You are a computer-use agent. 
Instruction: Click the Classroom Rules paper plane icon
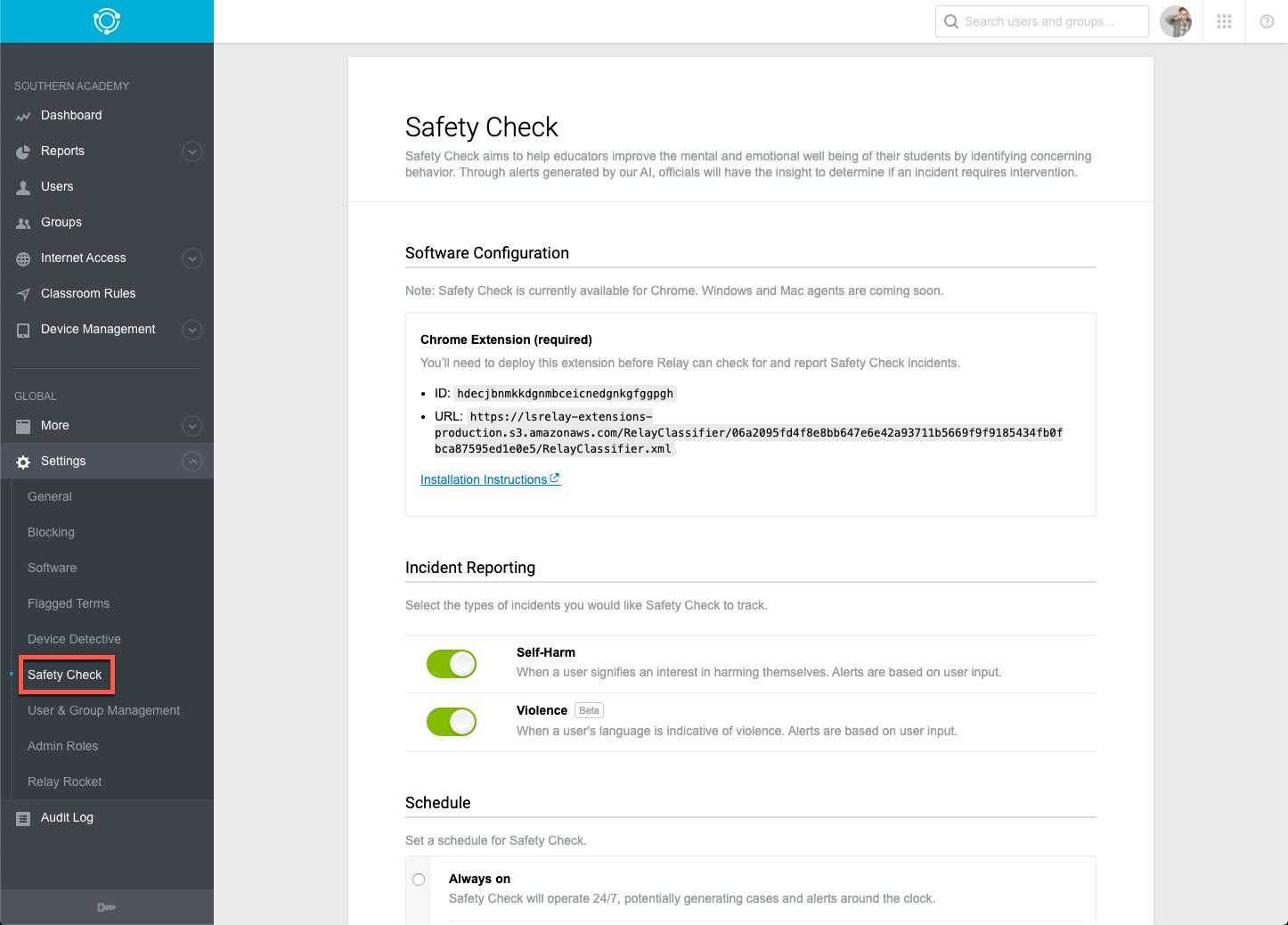[x=23, y=294]
